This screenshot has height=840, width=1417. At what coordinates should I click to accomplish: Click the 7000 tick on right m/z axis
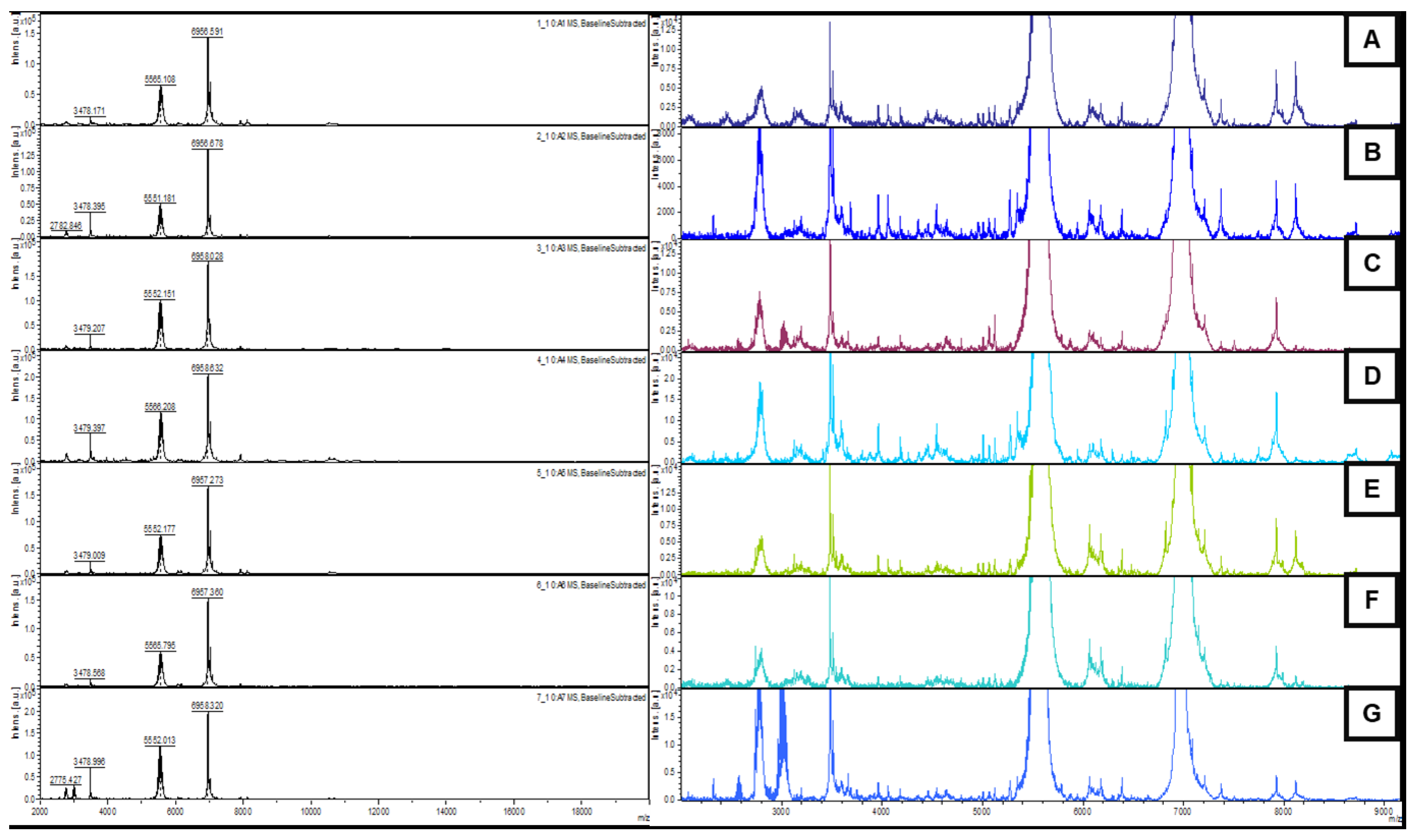pos(1183,812)
